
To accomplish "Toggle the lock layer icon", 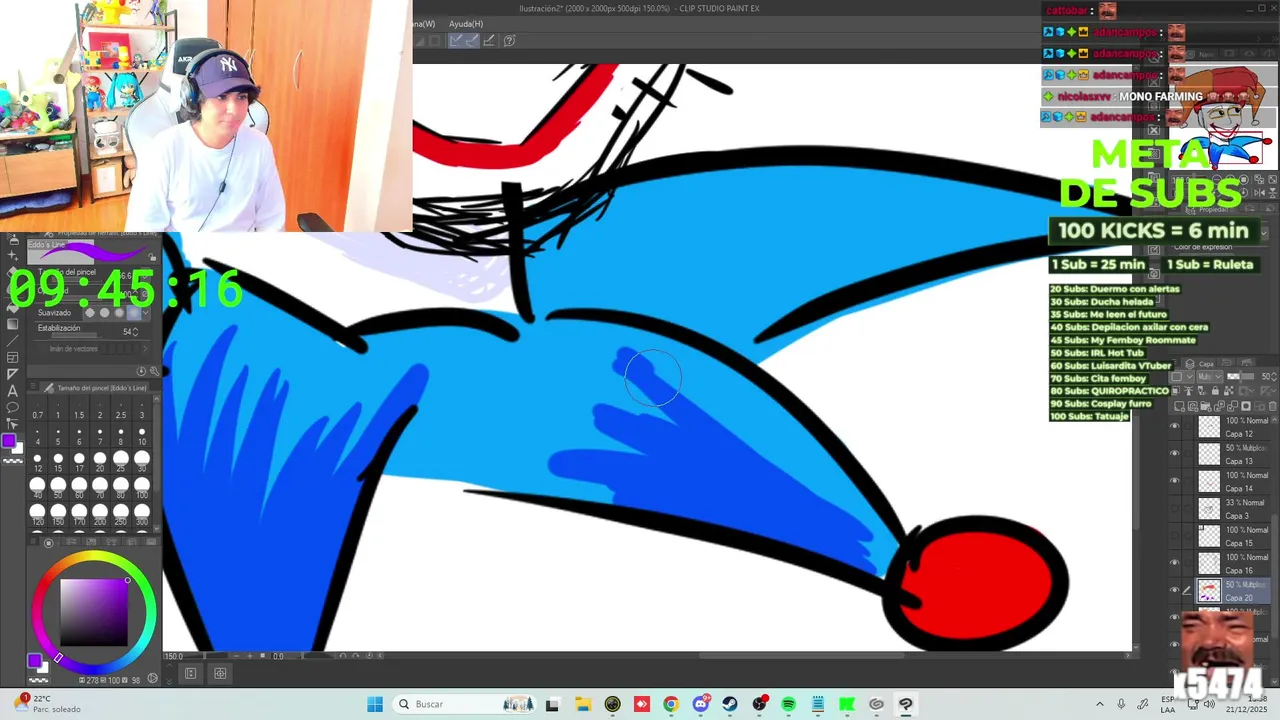I will coord(1213,391).
